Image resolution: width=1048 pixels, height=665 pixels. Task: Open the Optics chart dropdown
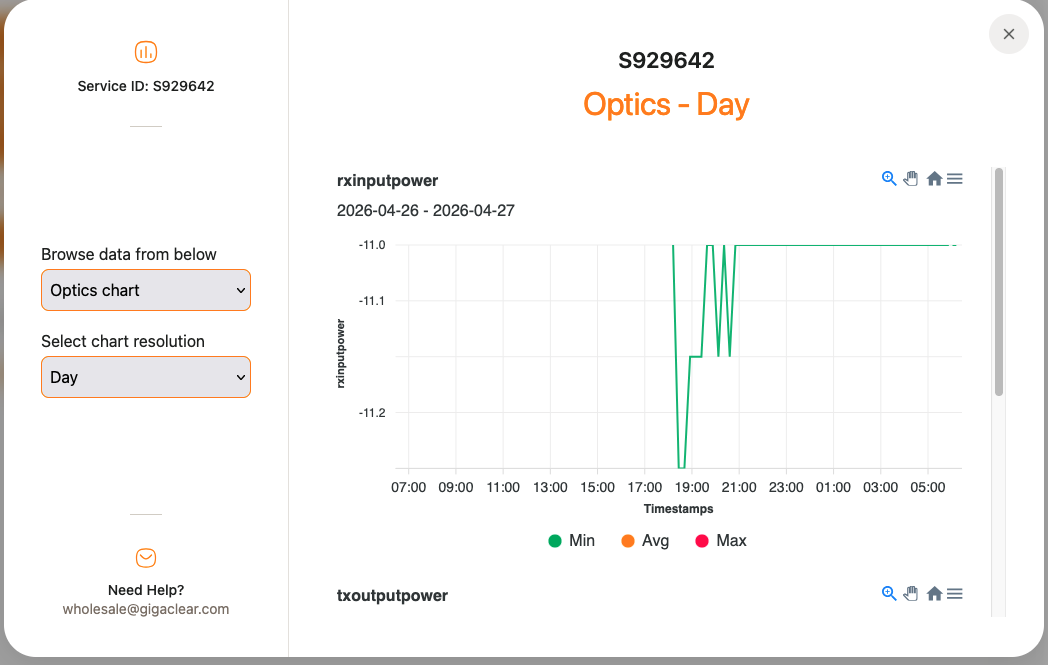click(146, 290)
